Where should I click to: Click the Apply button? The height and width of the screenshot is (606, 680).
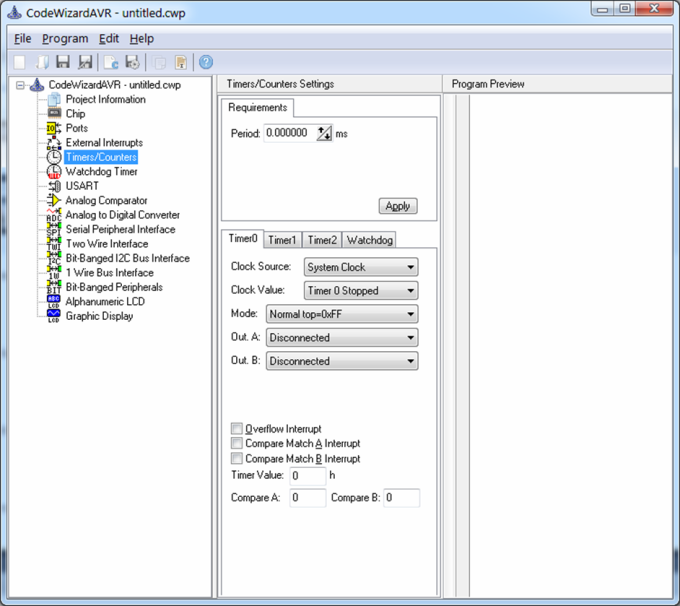pyautogui.click(x=398, y=206)
